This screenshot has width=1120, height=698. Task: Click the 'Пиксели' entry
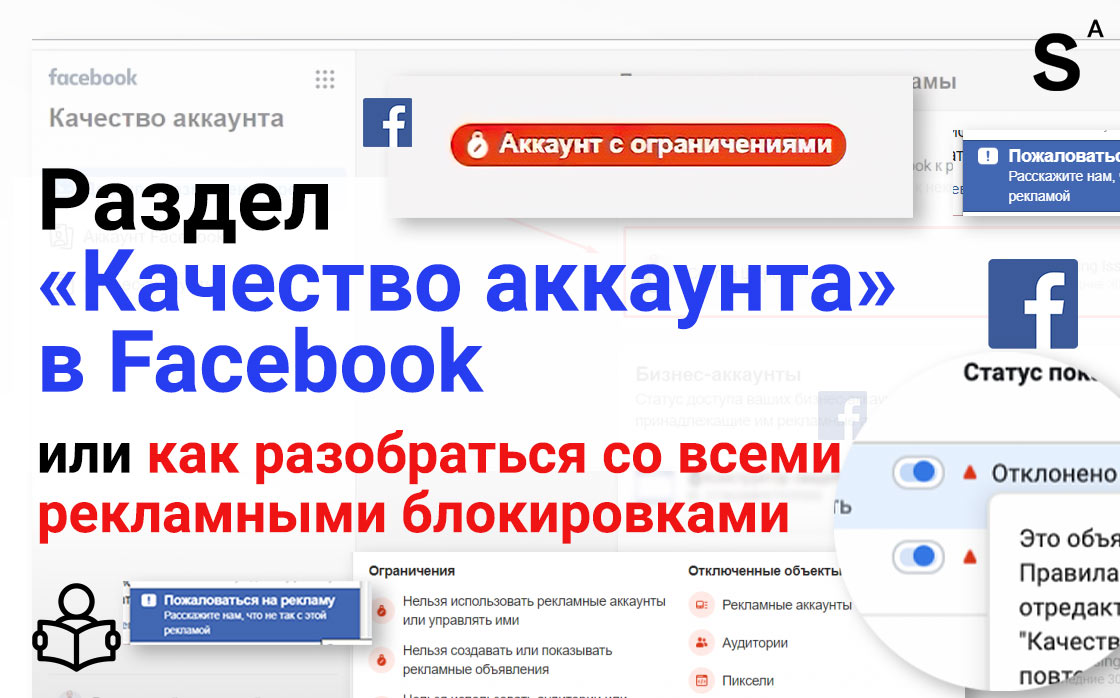click(747, 680)
